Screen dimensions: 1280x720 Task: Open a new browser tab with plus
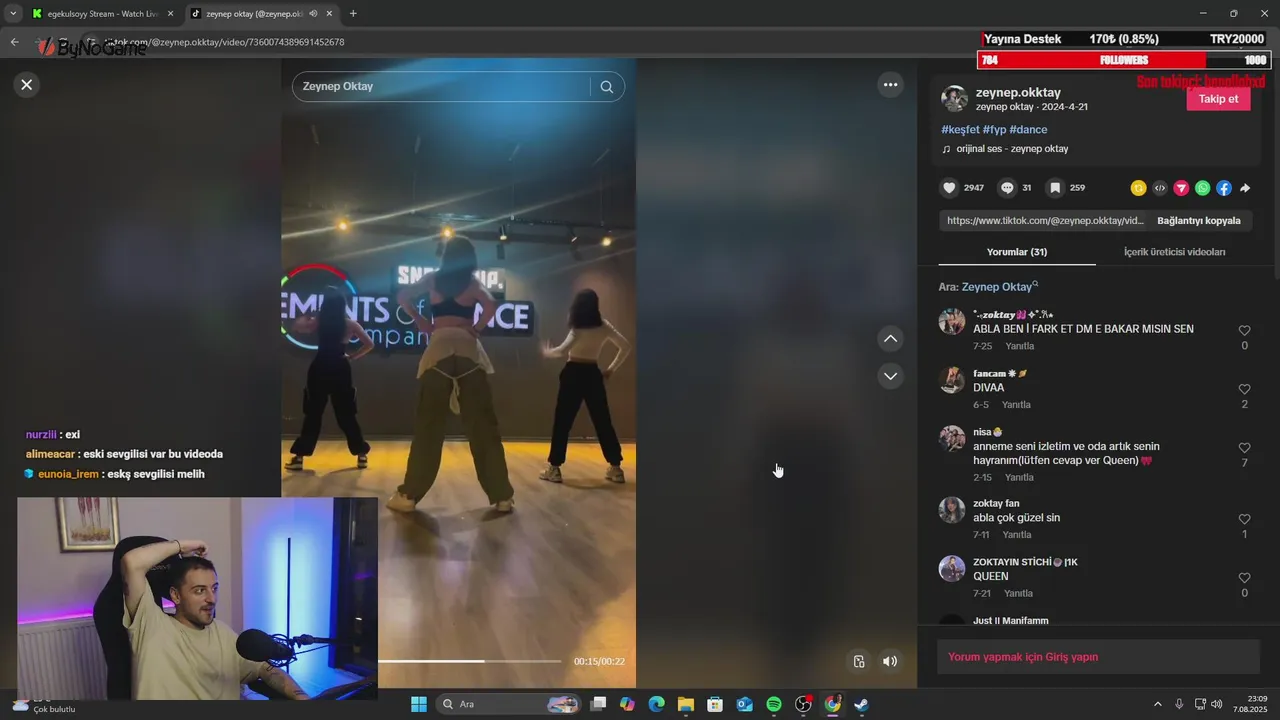pyautogui.click(x=353, y=14)
